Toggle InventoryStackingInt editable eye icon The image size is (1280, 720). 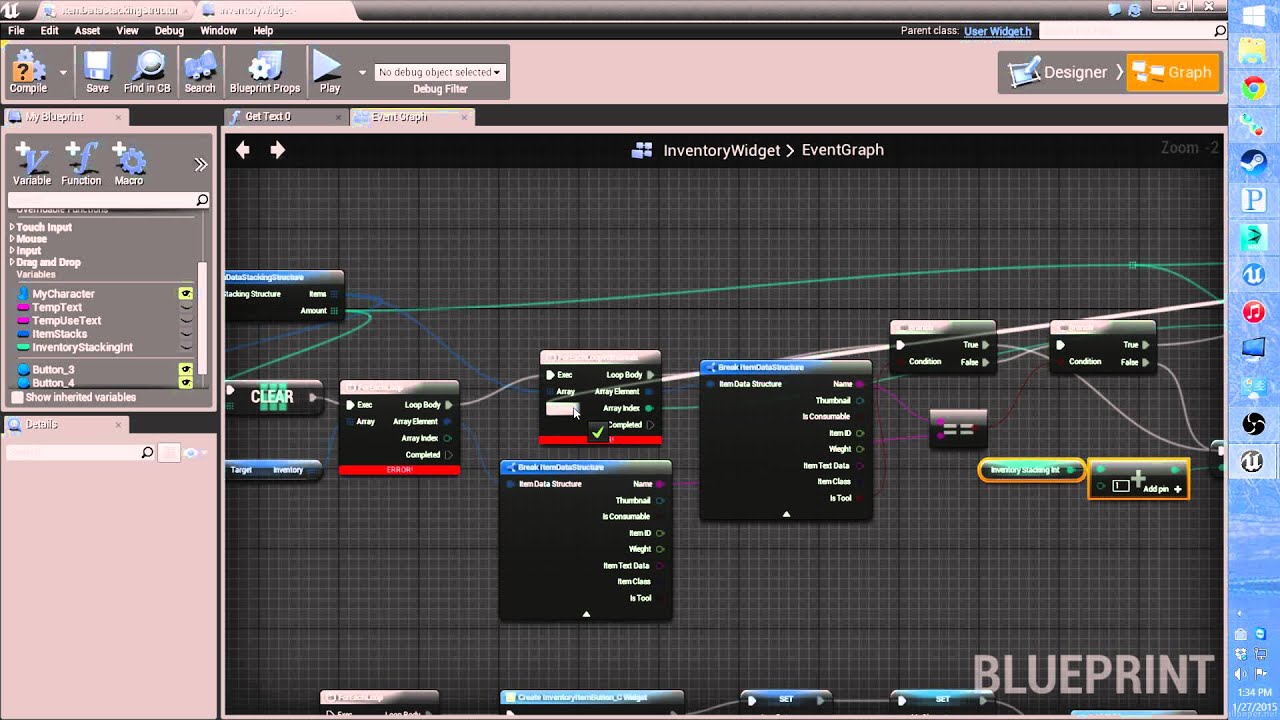(186, 347)
